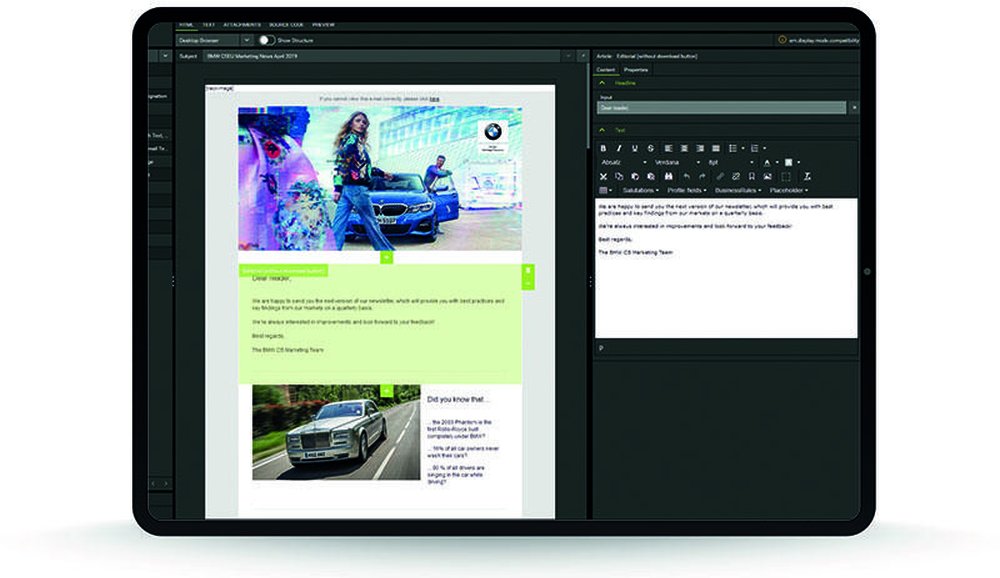
Task: Click the 'here' link in the email preview
Action: click(x=434, y=99)
